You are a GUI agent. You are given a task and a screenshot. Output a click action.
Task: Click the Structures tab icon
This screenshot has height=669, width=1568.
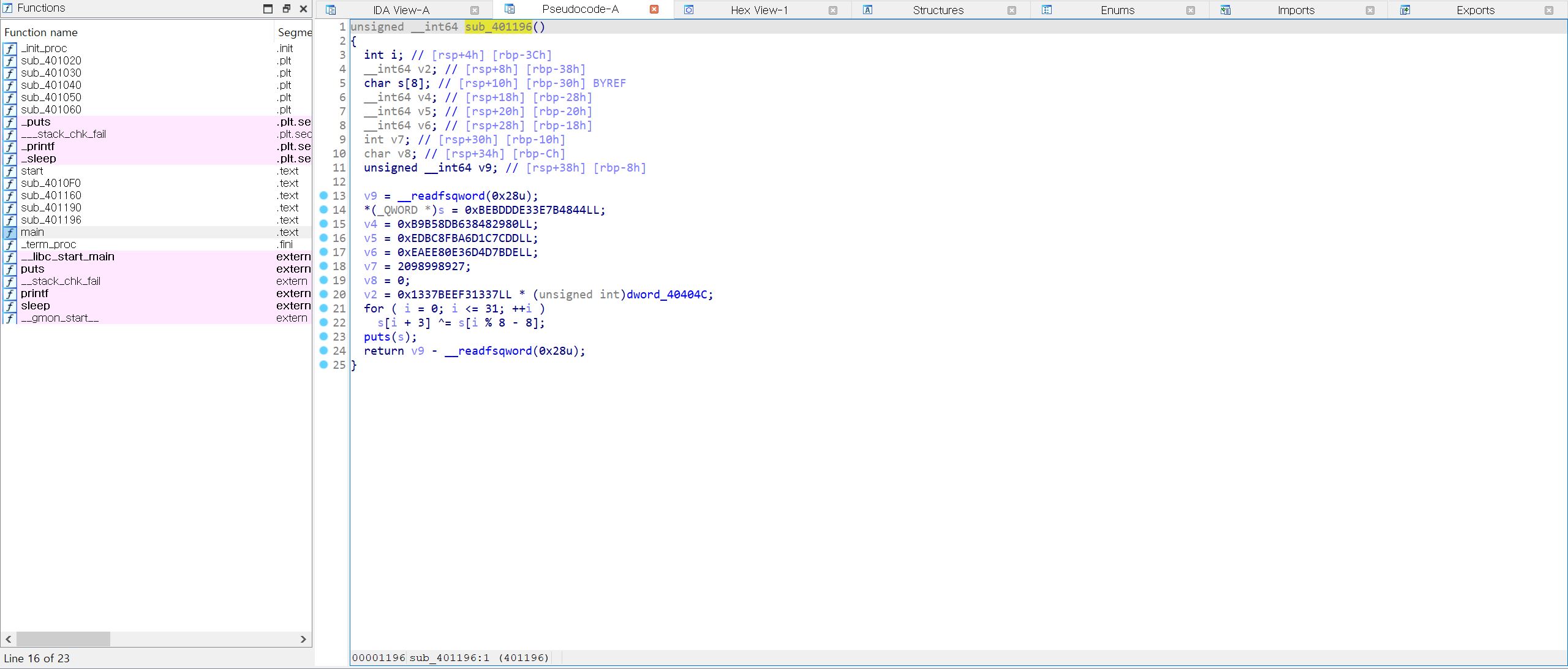(x=867, y=10)
